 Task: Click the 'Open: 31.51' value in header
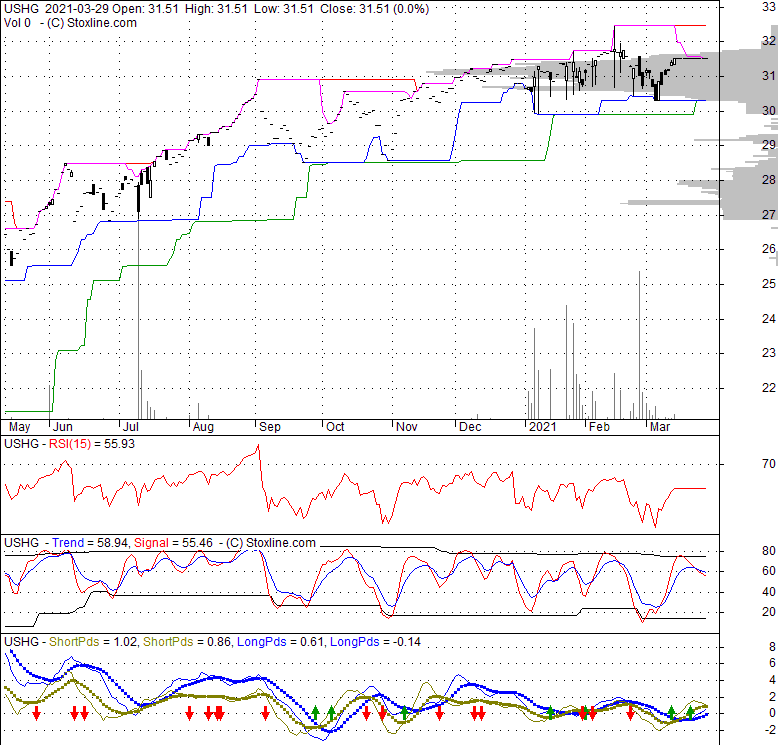coord(145,9)
